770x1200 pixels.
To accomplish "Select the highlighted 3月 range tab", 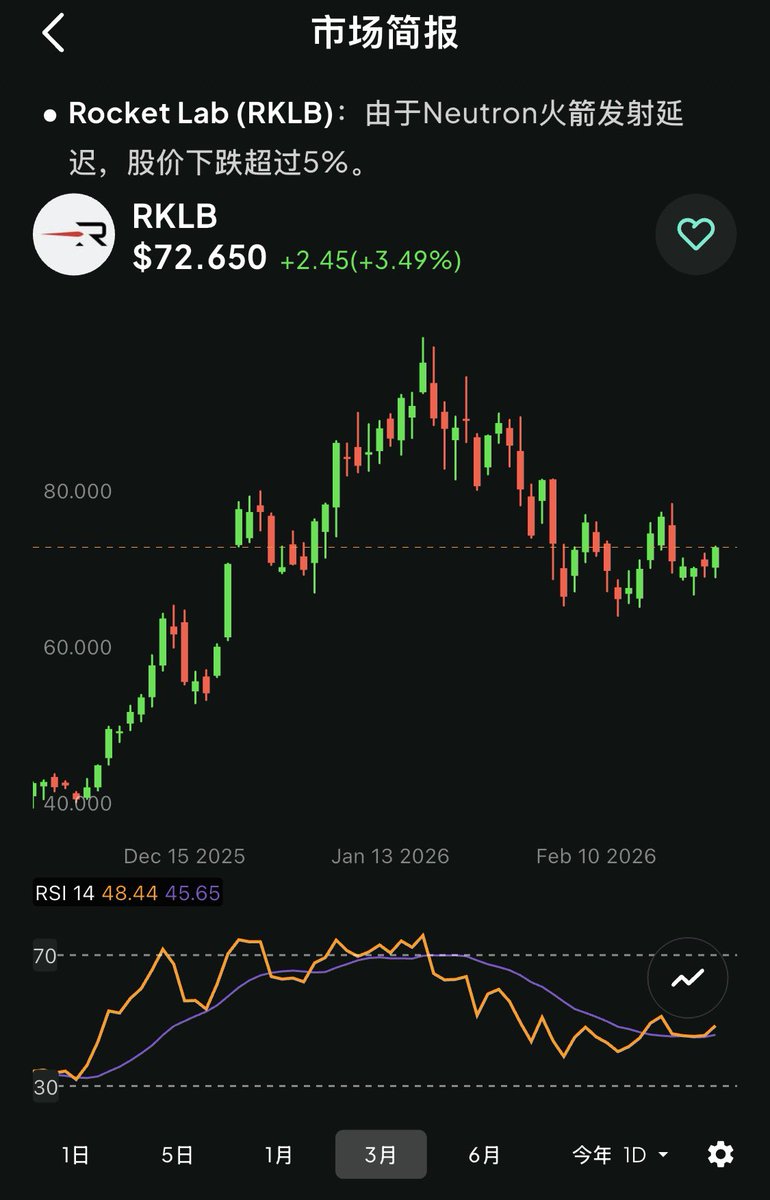I will [381, 1155].
